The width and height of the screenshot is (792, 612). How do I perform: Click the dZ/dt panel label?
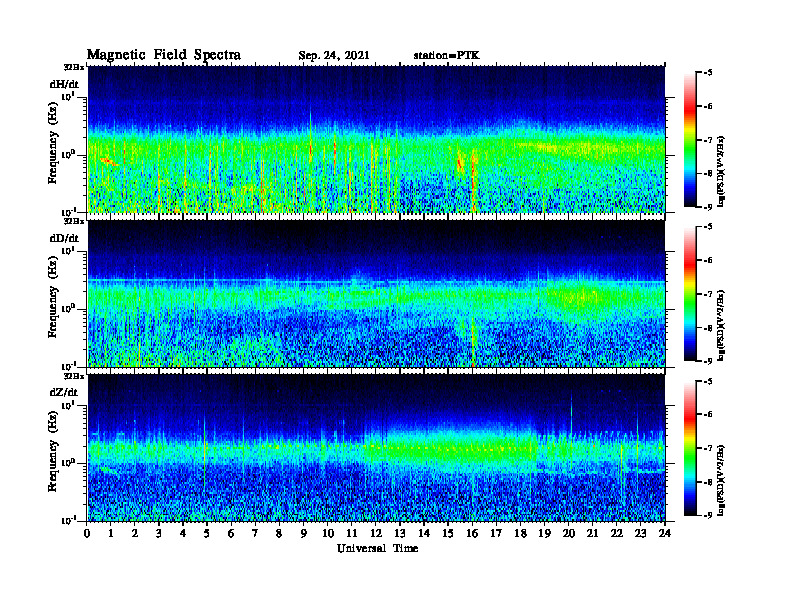click(x=64, y=392)
